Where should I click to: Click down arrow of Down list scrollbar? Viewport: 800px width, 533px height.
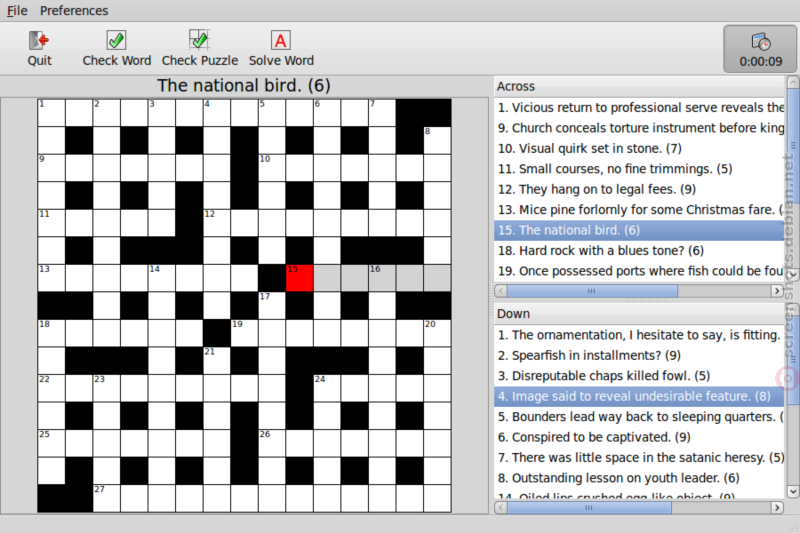[x=793, y=492]
